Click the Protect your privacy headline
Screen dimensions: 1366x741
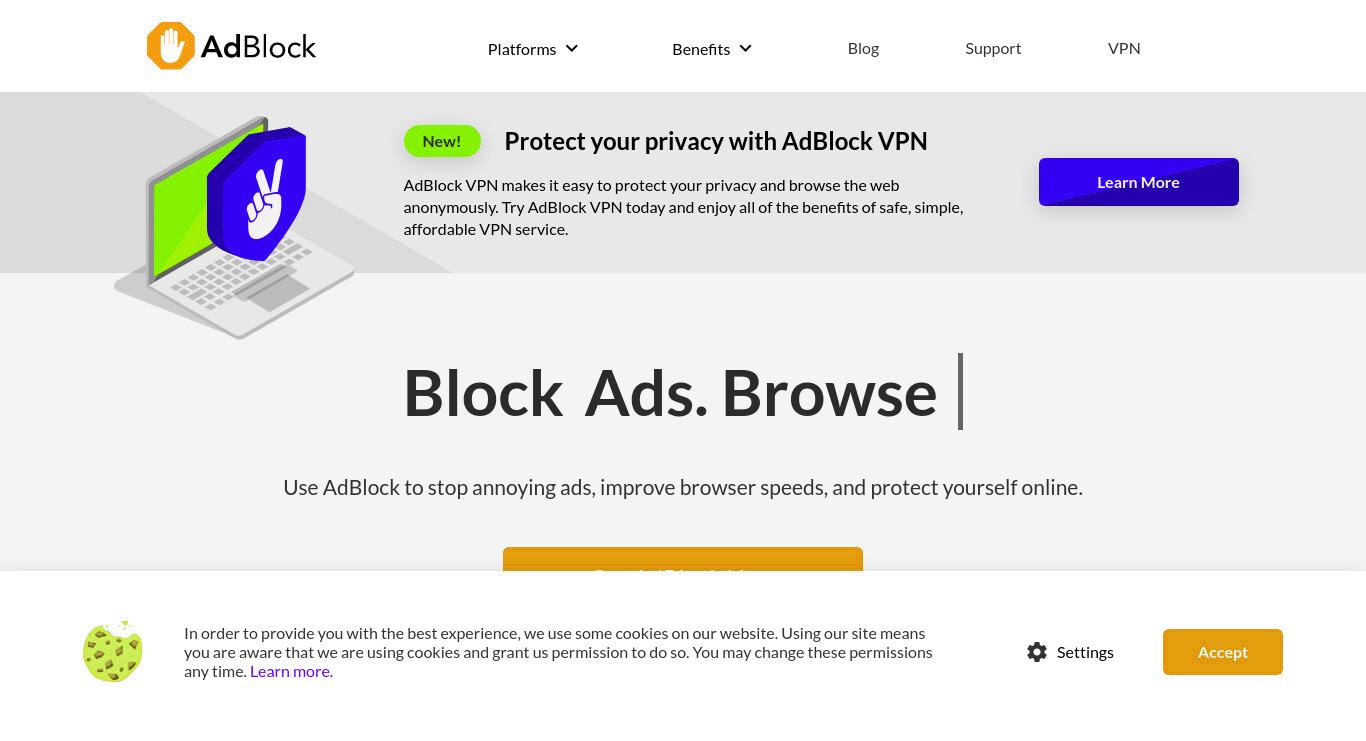(x=716, y=141)
